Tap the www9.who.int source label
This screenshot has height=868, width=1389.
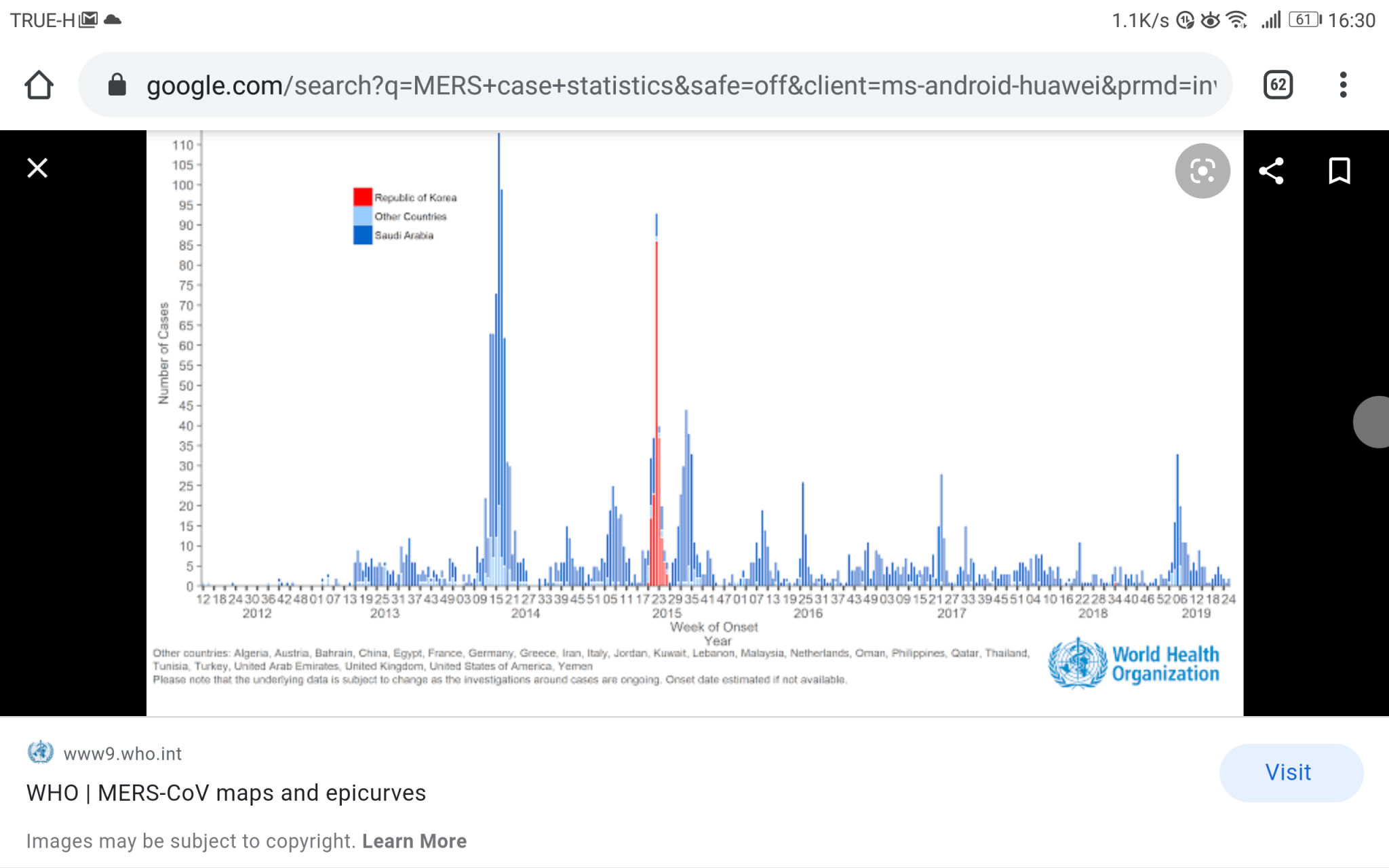click(122, 753)
